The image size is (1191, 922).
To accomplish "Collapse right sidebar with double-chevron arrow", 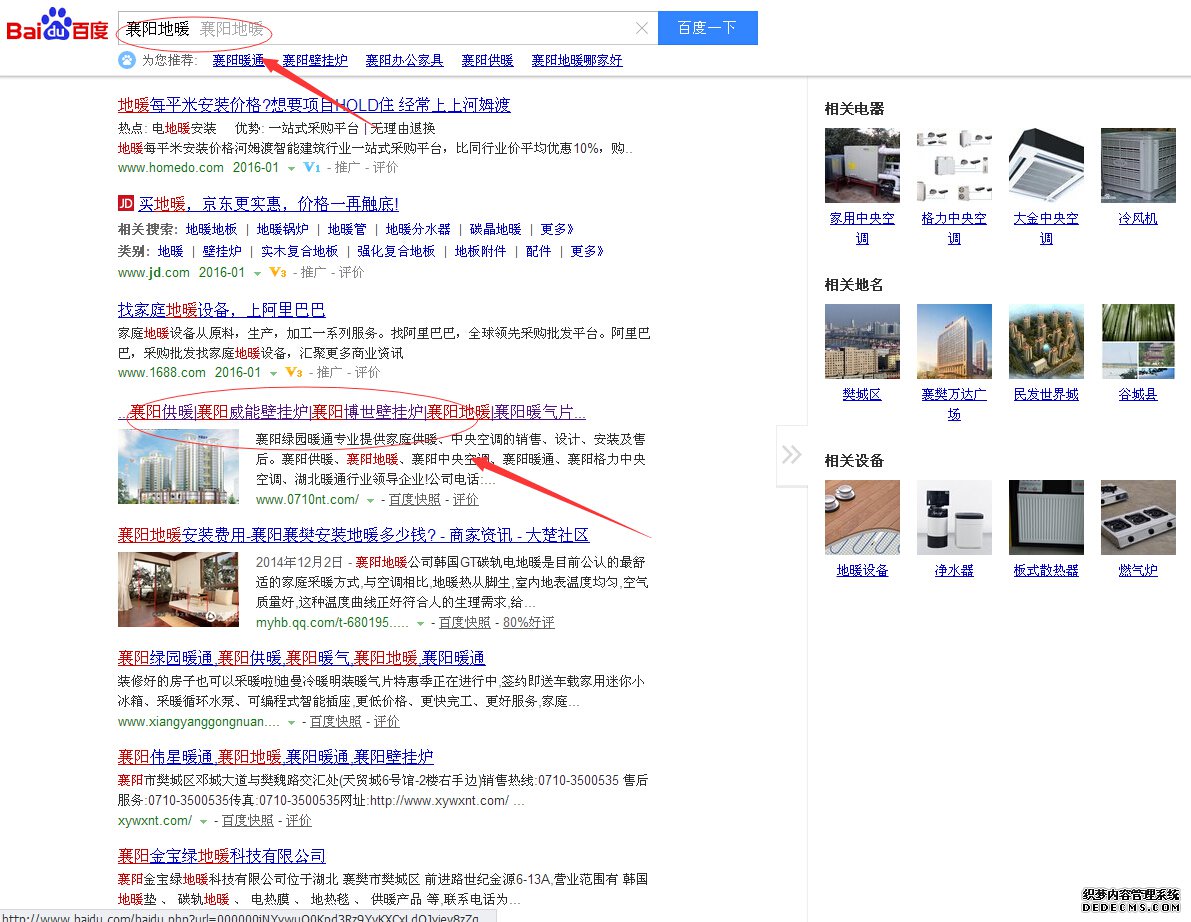I will pyautogui.click(x=791, y=455).
